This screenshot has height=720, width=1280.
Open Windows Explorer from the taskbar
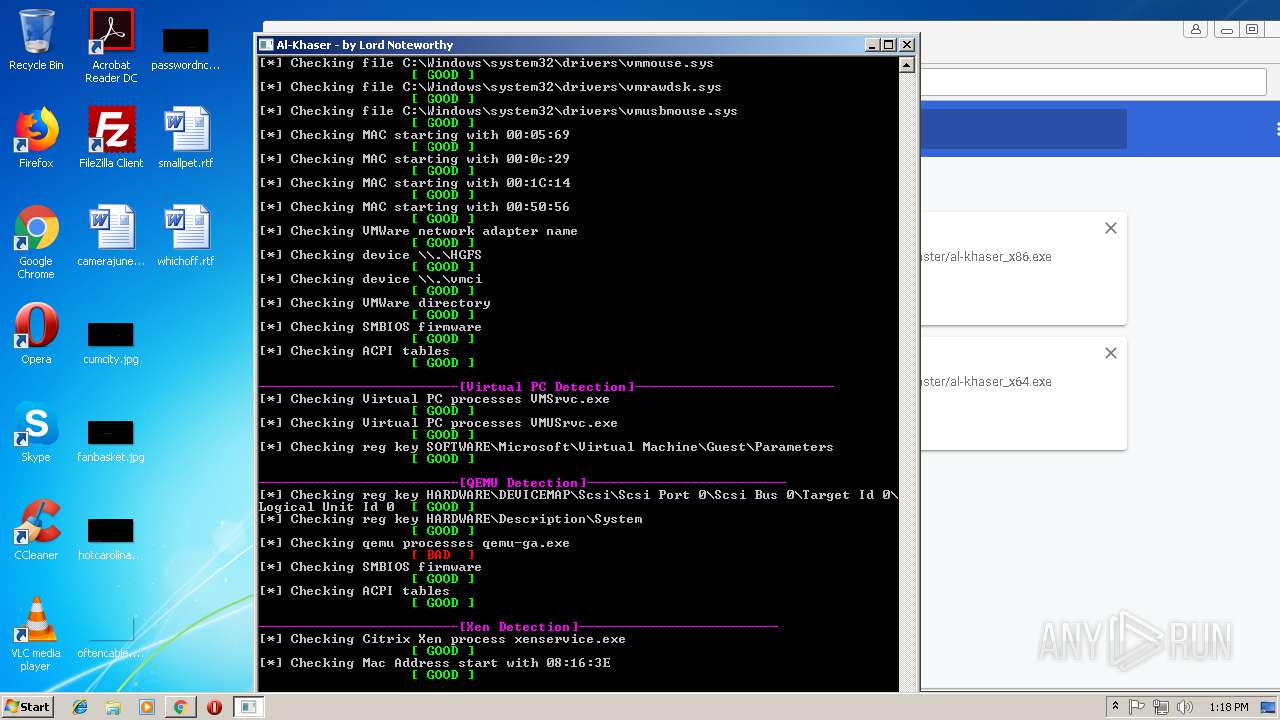pos(113,707)
